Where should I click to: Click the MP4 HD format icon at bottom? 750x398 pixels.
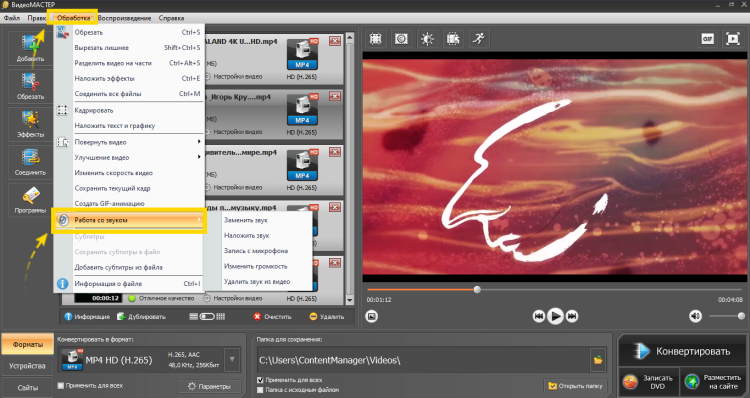pos(72,360)
